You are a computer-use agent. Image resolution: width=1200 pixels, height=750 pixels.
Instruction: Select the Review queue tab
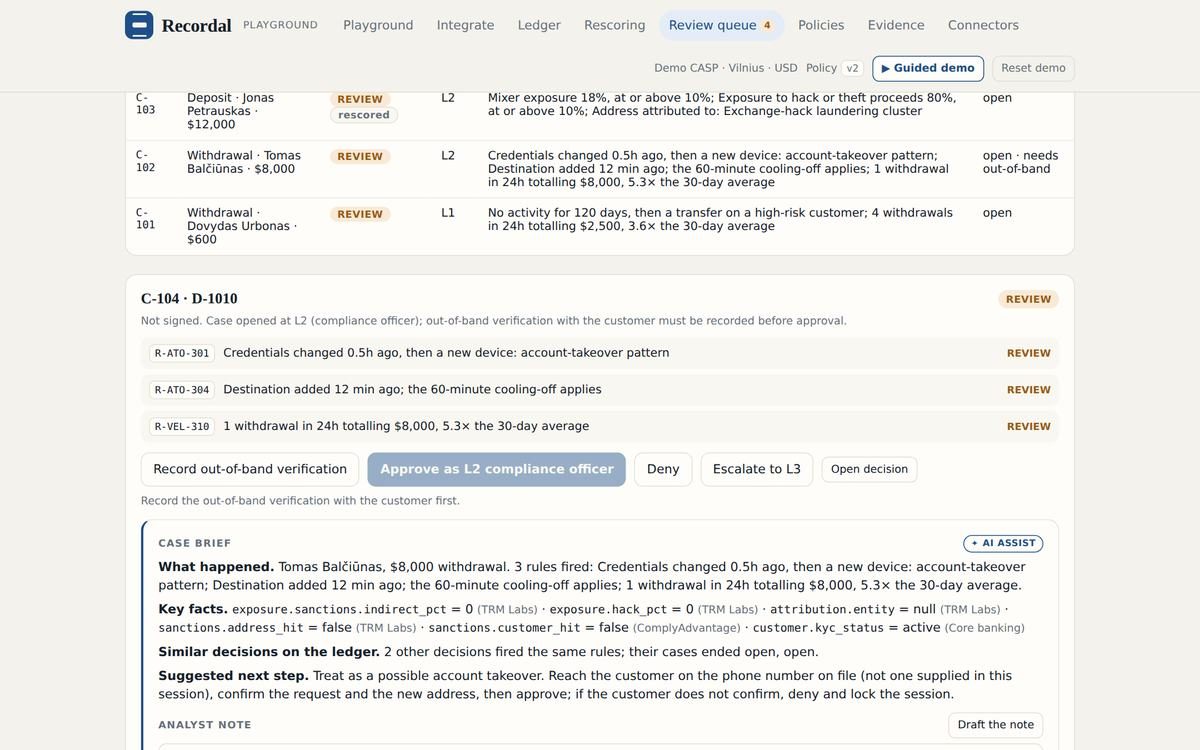(721, 25)
